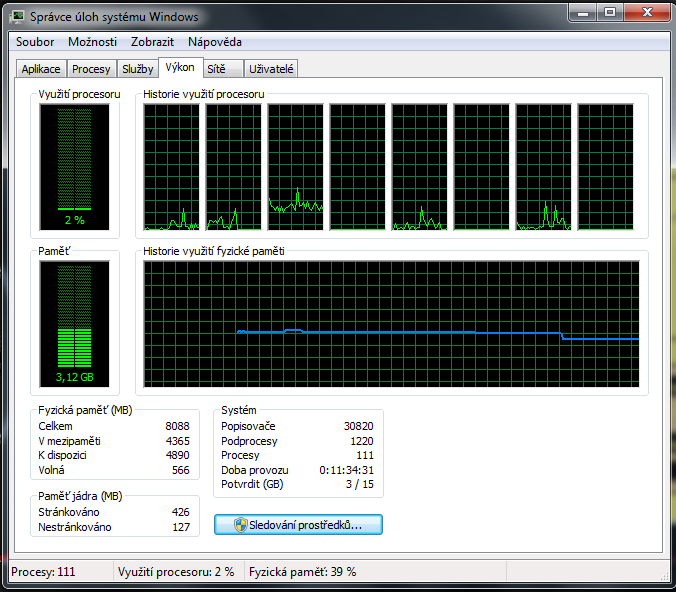Click the physical memory history graph
The height and width of the screenshot is (592, 676).
(x=391, y=324)
